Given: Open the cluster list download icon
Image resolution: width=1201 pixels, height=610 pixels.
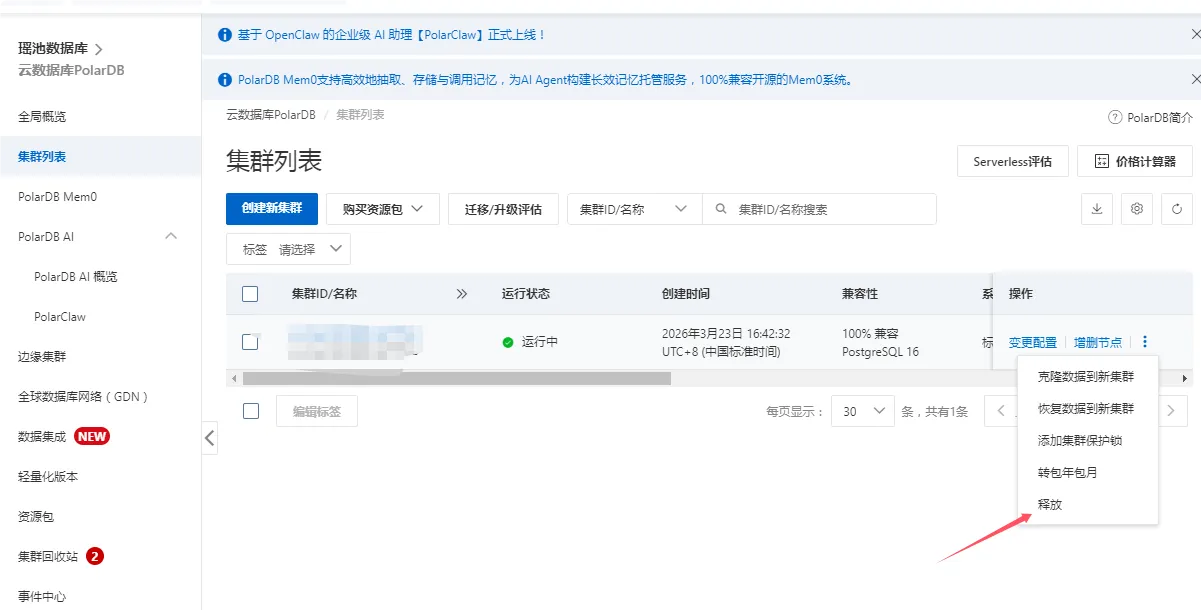Looking at the screenshot, I should [x=1097, y=209].
